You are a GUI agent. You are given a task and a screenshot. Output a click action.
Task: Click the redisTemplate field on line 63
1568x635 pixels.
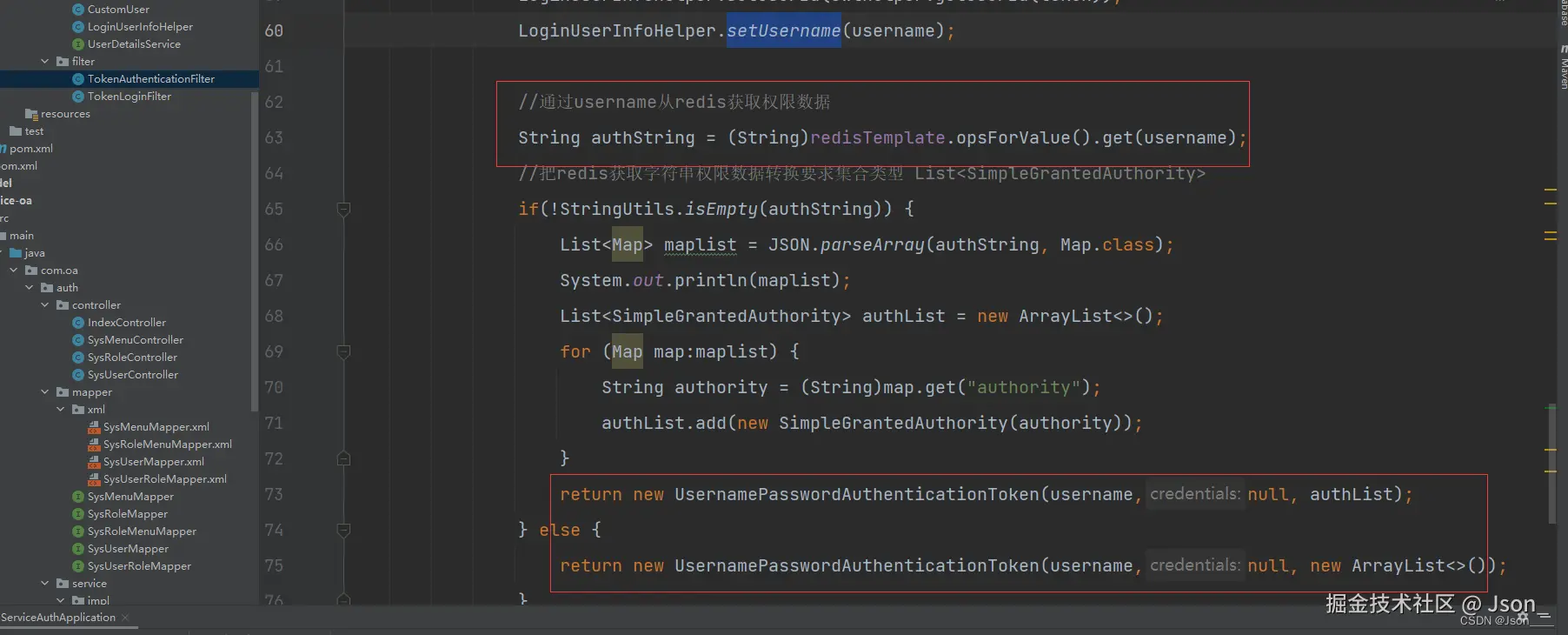pyautogui.click(x=878, y=137)
